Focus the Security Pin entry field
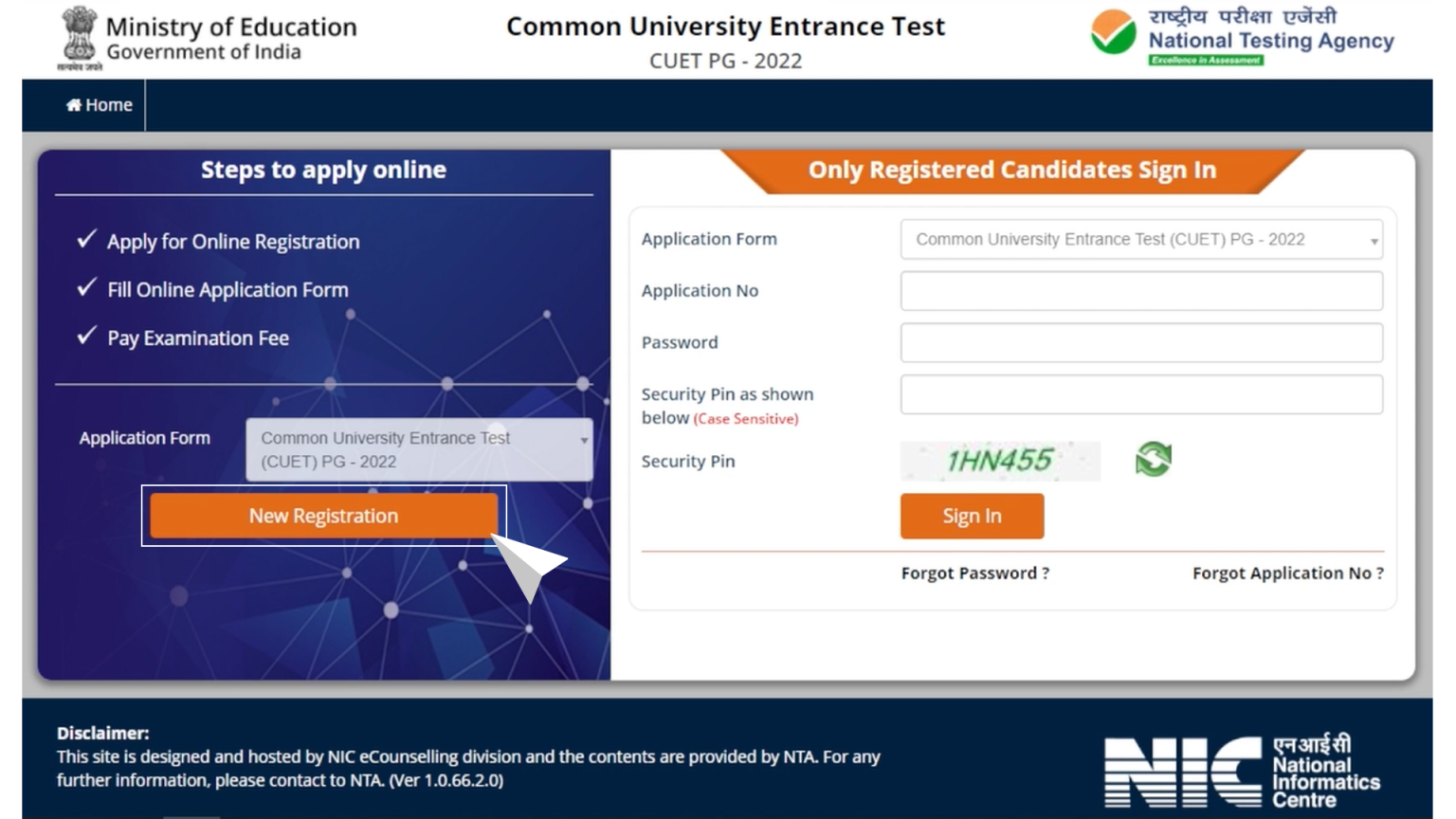1456x819 pixels. pos(1141,394)
